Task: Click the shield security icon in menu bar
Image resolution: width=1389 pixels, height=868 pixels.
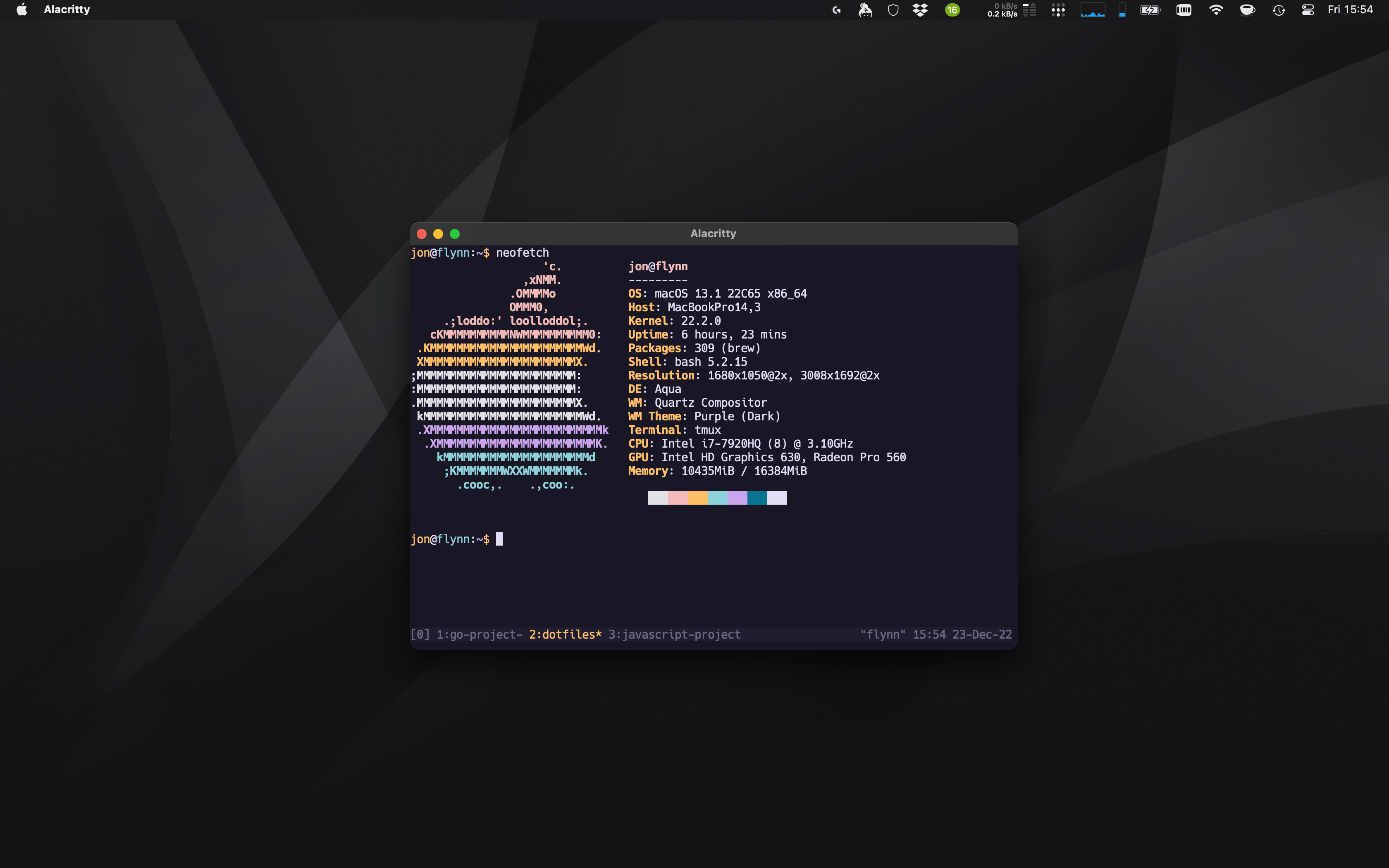Action: pyautogui.click(x=893, y=10)
